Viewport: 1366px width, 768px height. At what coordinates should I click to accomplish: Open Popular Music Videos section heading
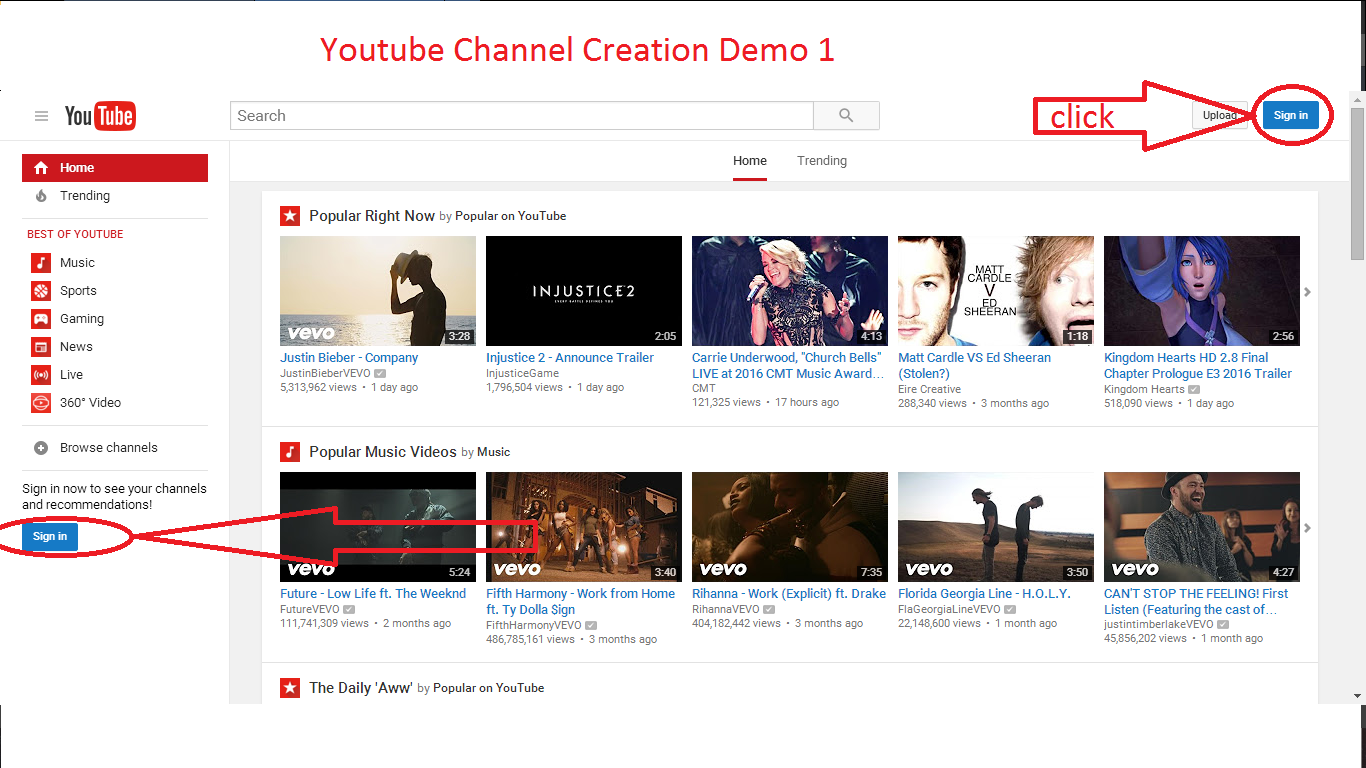pos(383,452)
